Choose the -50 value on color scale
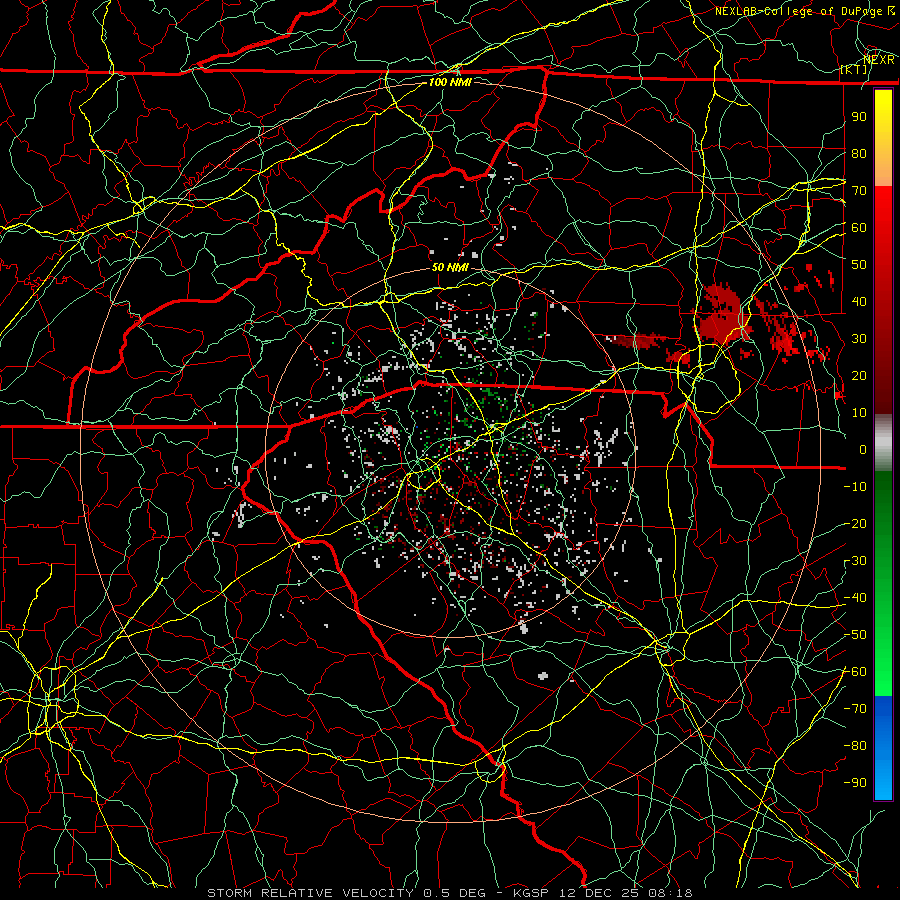Screen dimensions: 900x900 [855, 635]
